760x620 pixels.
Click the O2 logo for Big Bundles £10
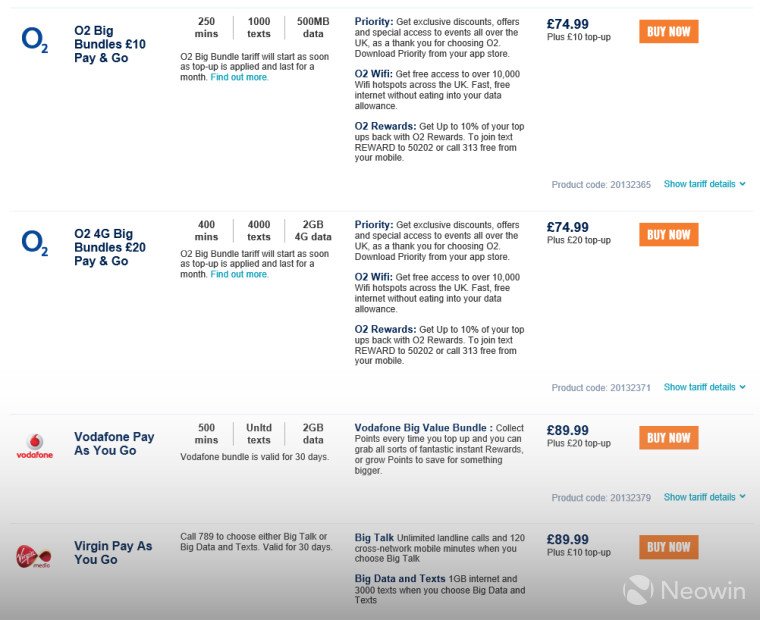(35, 40)
